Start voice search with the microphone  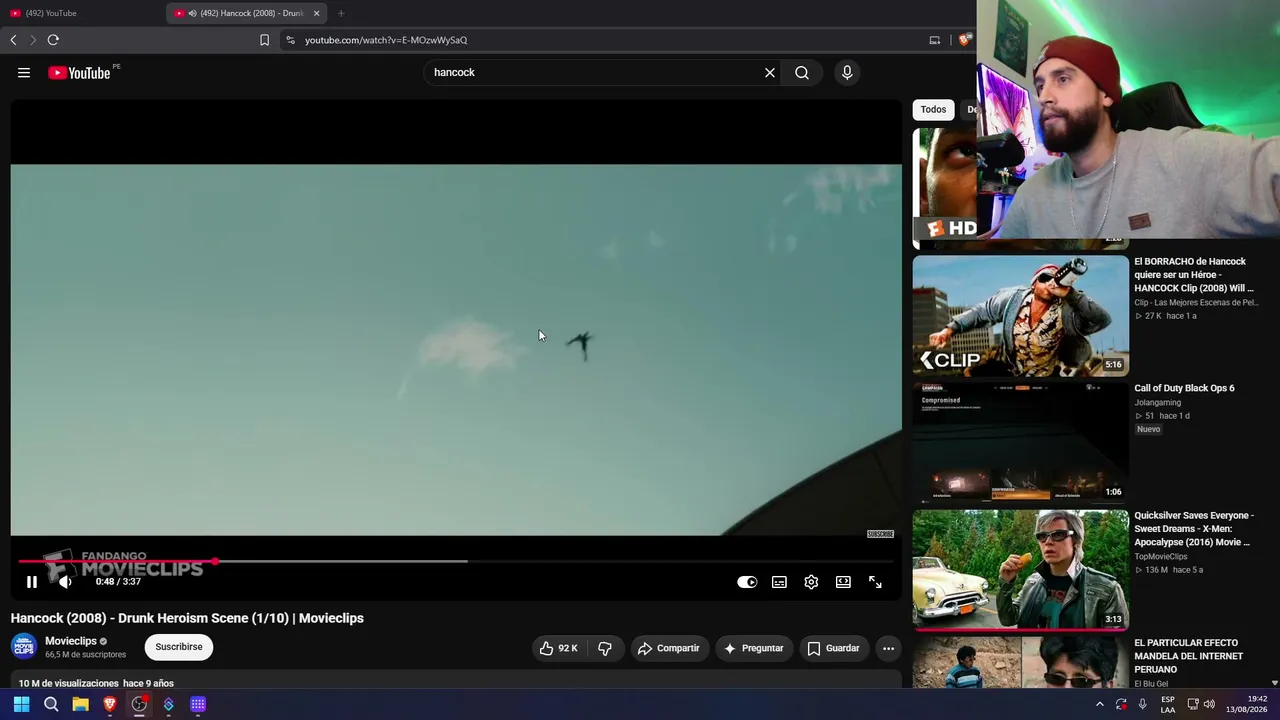coord(847,72)
